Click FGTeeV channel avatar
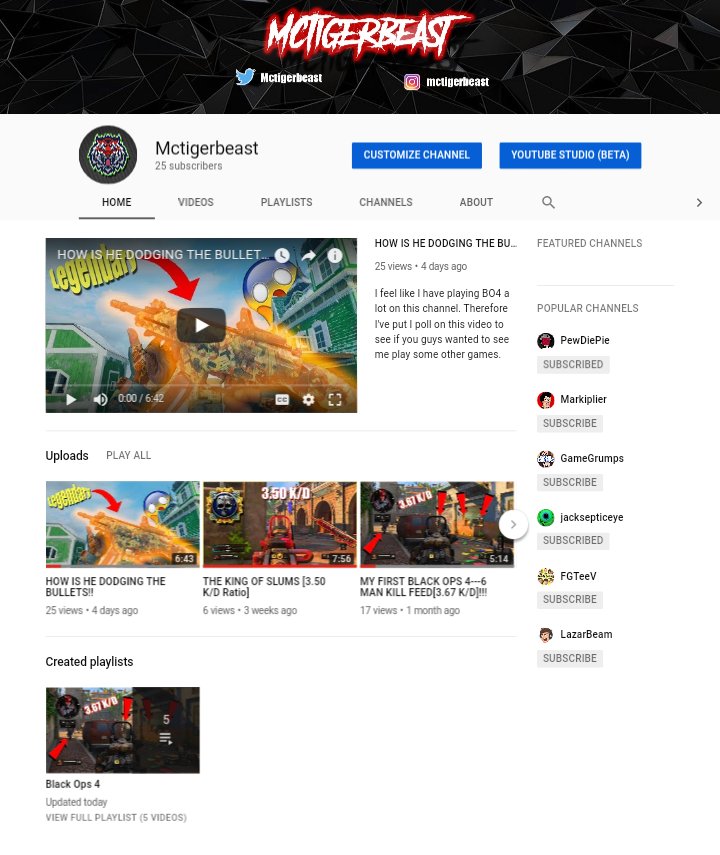 tap(545, 576)
